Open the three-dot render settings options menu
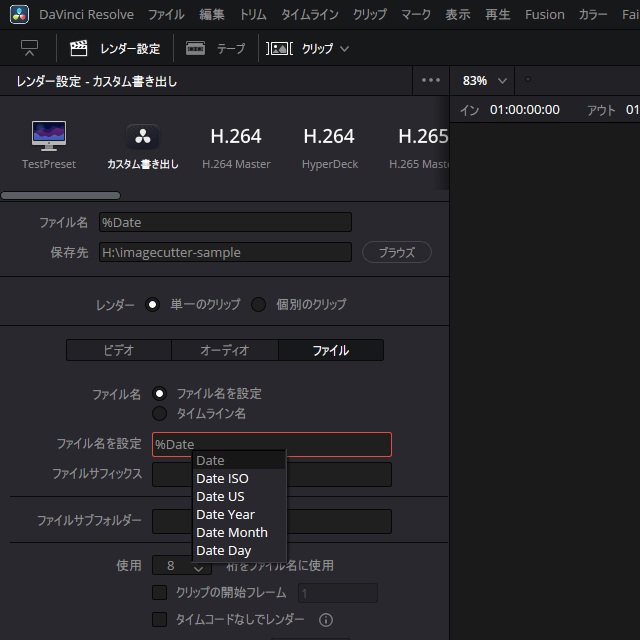The height and width of the screenshot is (640, 640). click(x=431, y=81)
